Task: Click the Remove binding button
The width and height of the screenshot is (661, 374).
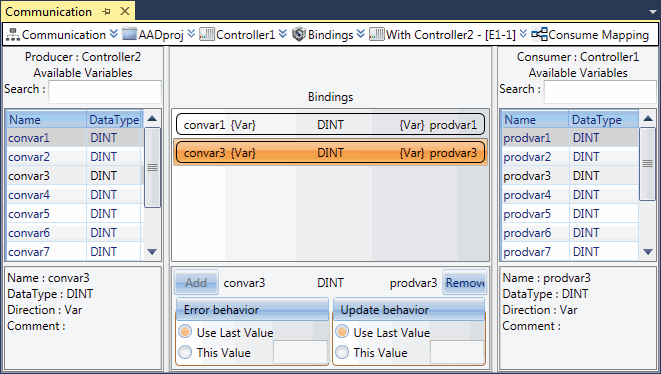Action: 465,283
